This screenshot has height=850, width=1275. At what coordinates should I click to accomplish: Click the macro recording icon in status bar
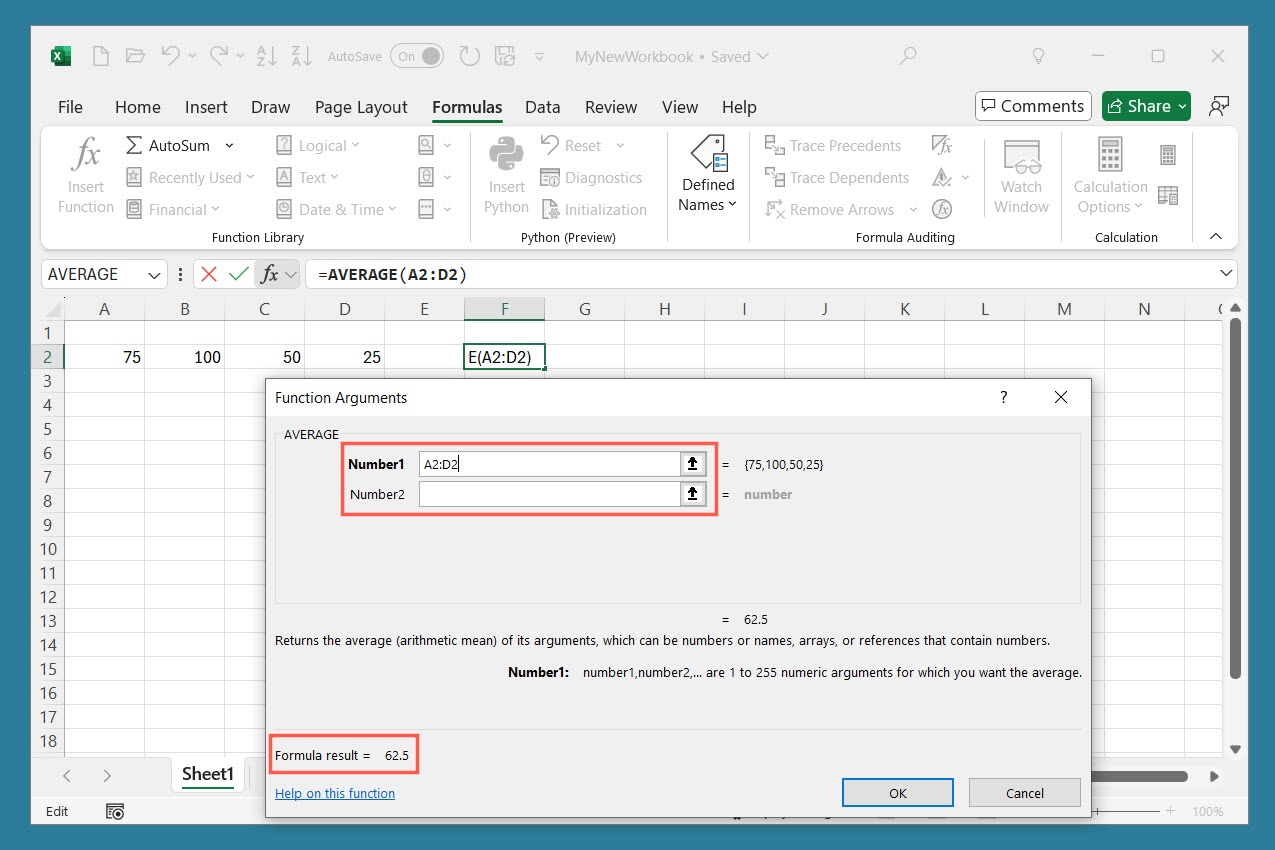tap(115, 811)
